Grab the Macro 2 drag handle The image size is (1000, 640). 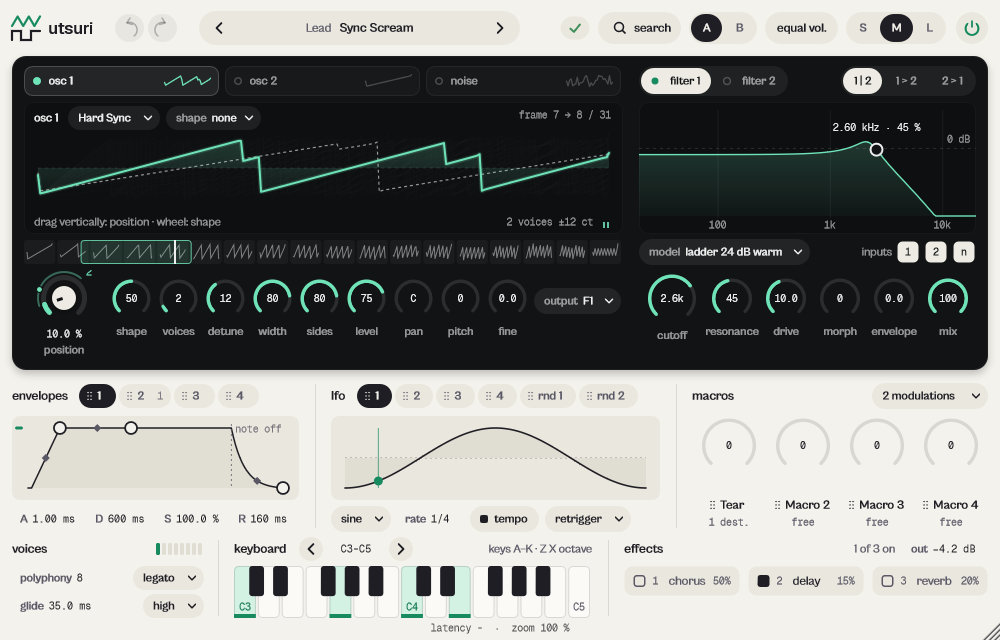[x=777, y=505]
